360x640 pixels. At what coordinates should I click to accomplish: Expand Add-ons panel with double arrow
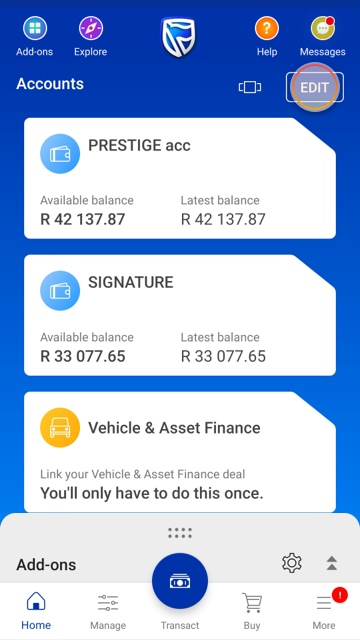point(332,563)
